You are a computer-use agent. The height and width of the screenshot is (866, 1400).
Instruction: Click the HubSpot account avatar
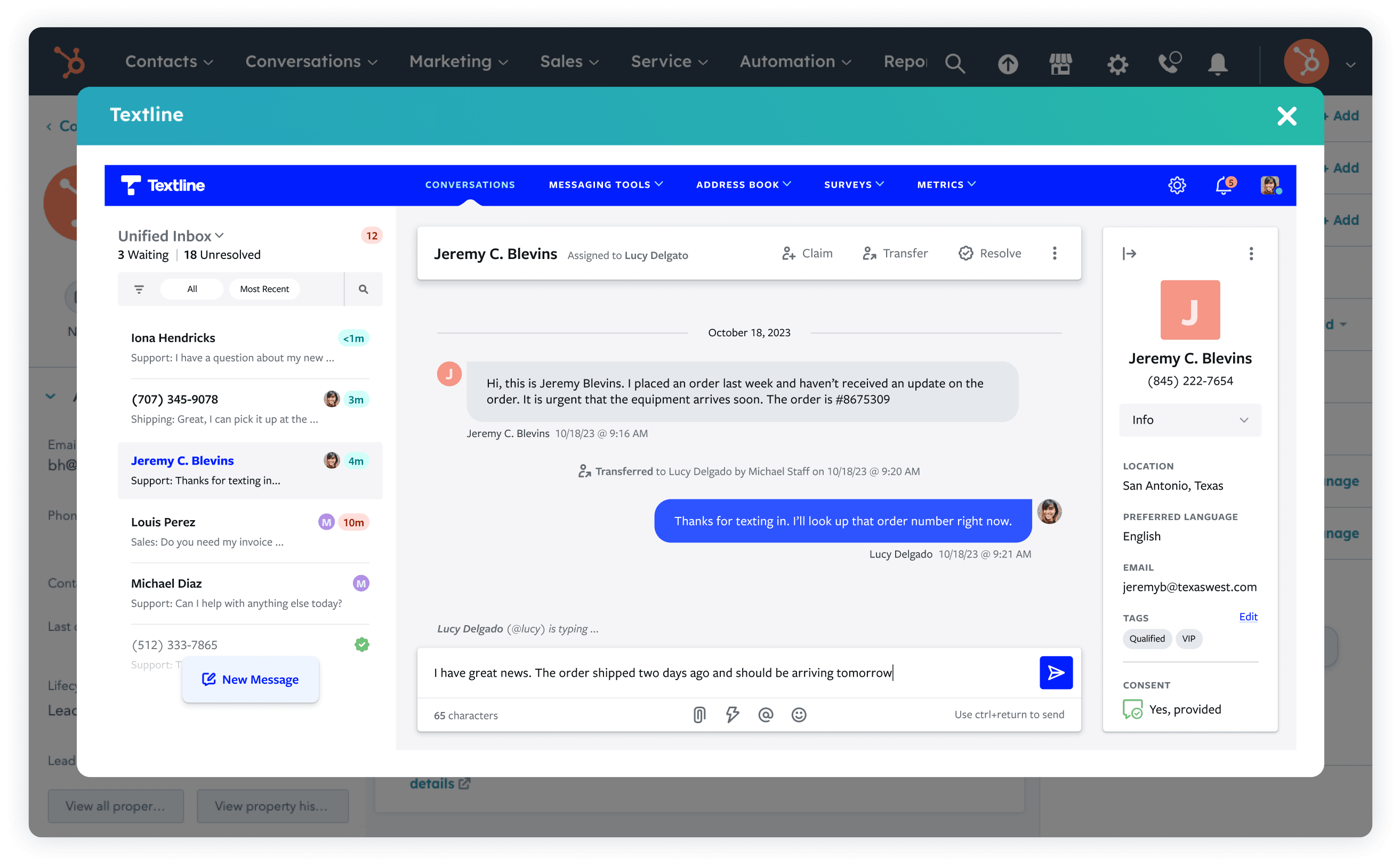point(1306,62)
